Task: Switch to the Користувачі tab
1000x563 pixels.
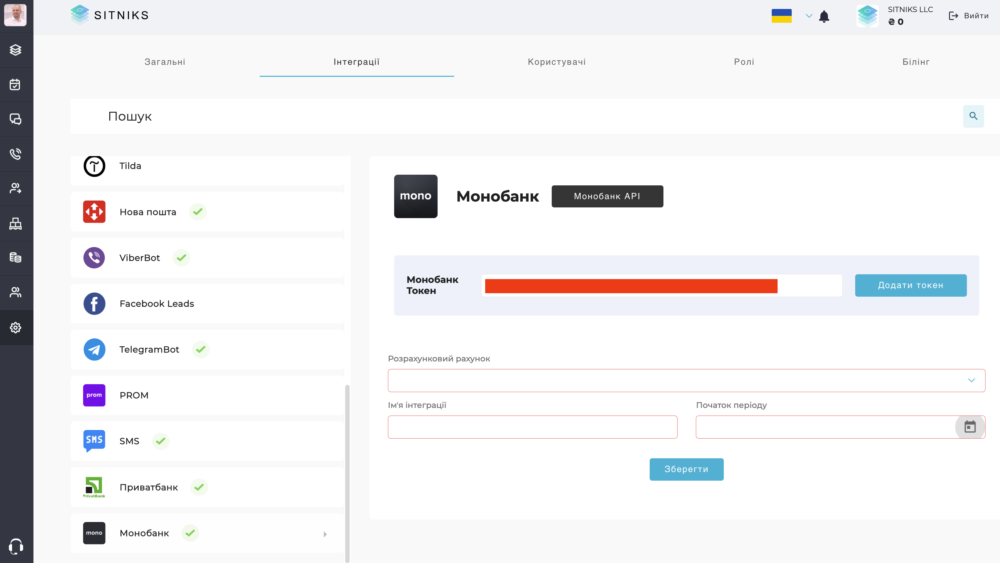Action: tap(557, 62)
